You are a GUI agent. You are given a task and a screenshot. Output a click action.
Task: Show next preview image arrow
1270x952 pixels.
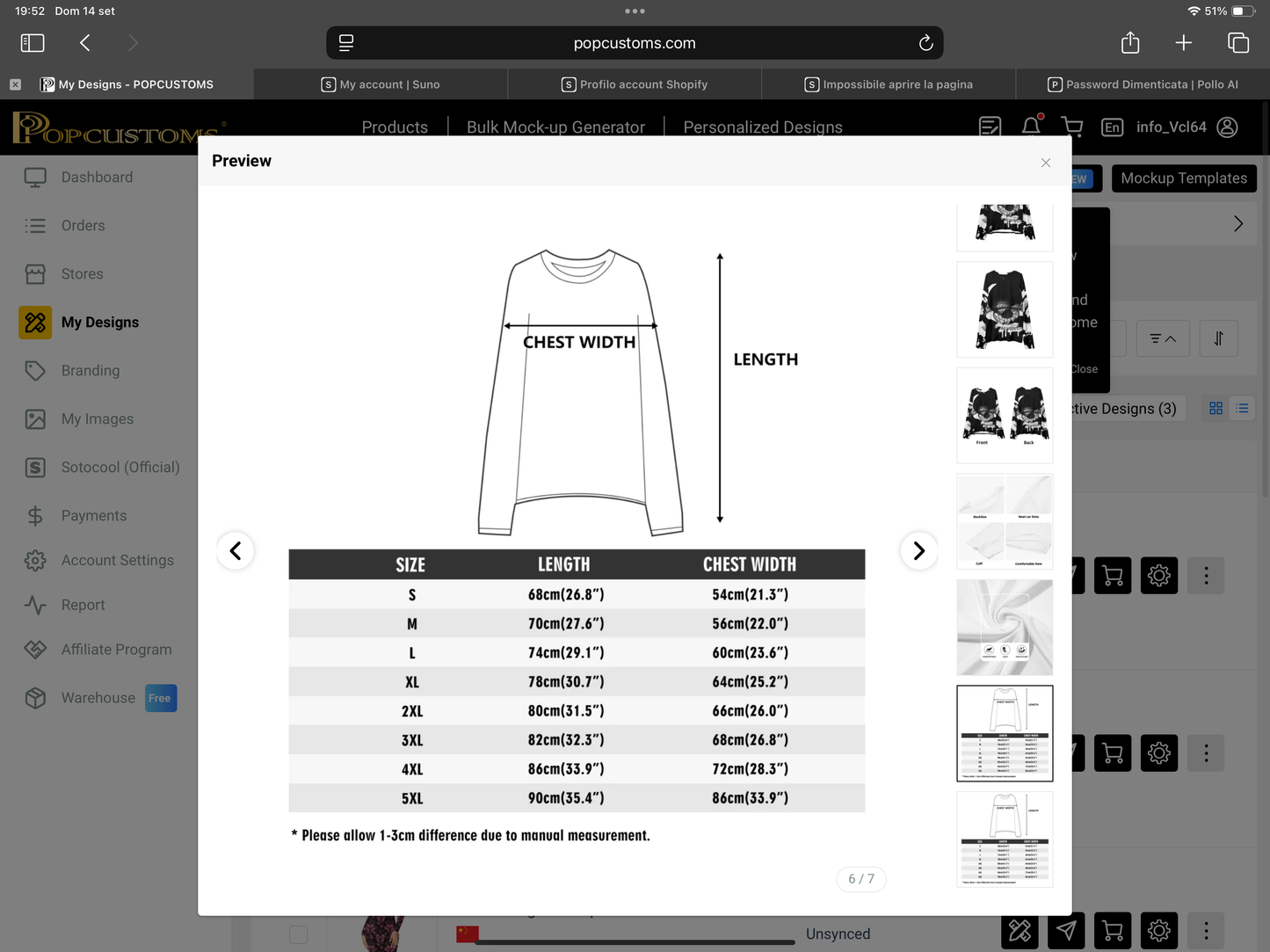918,551
